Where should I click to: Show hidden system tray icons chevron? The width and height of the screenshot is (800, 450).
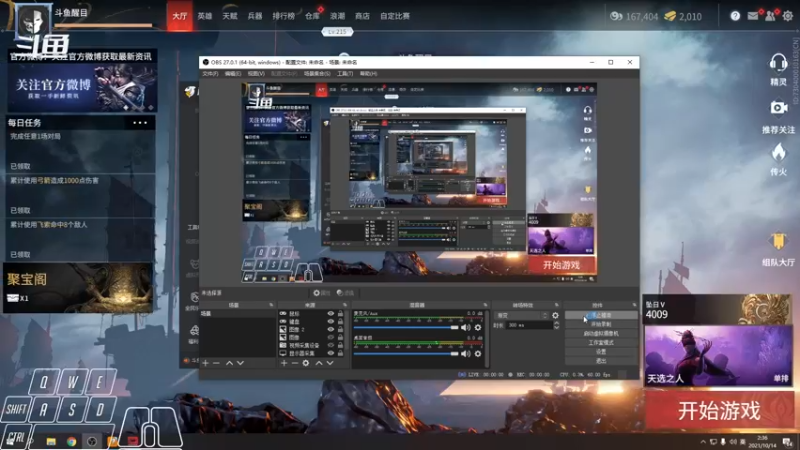coord(703,442)
